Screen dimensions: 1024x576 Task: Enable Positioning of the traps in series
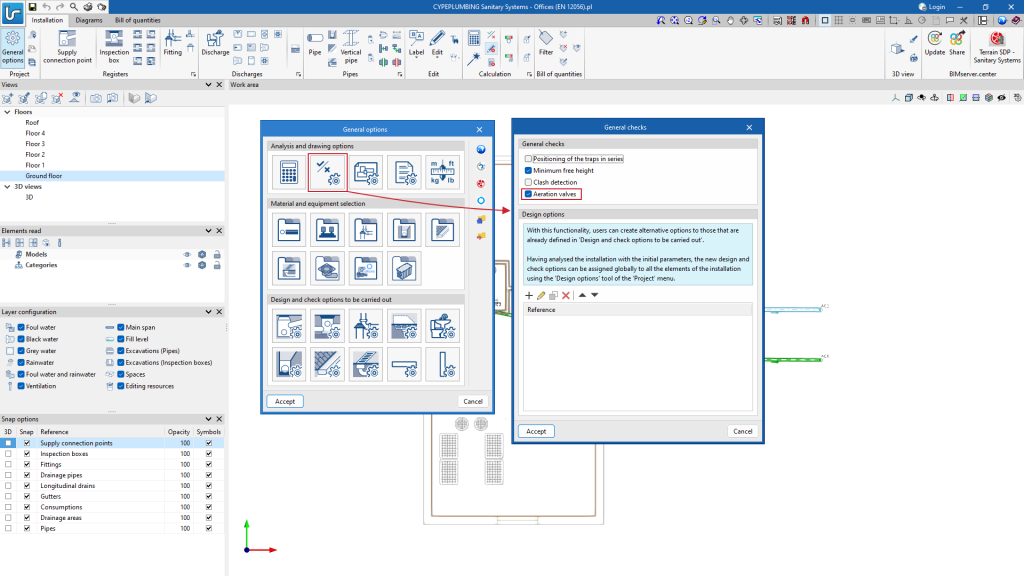(x=528, y=159)
